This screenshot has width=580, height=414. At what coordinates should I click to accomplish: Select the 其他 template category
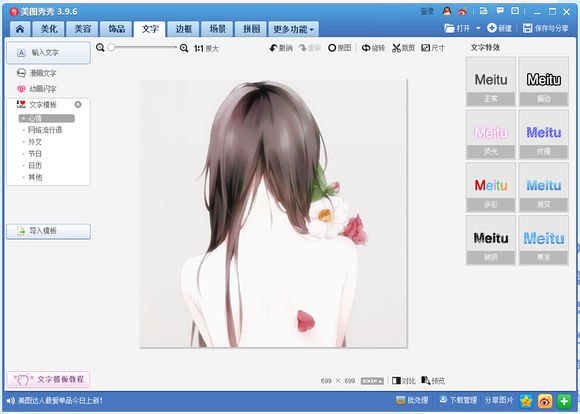35,177
